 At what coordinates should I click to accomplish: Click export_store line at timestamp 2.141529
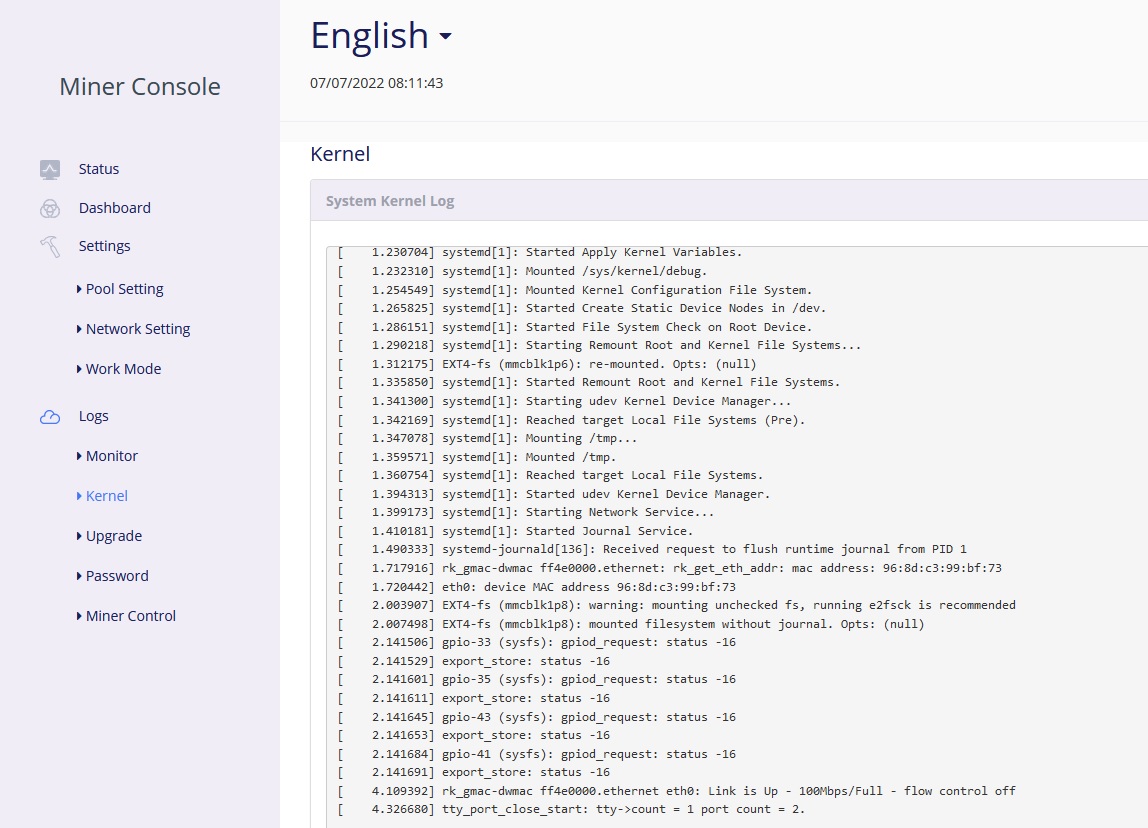point(474,661)
